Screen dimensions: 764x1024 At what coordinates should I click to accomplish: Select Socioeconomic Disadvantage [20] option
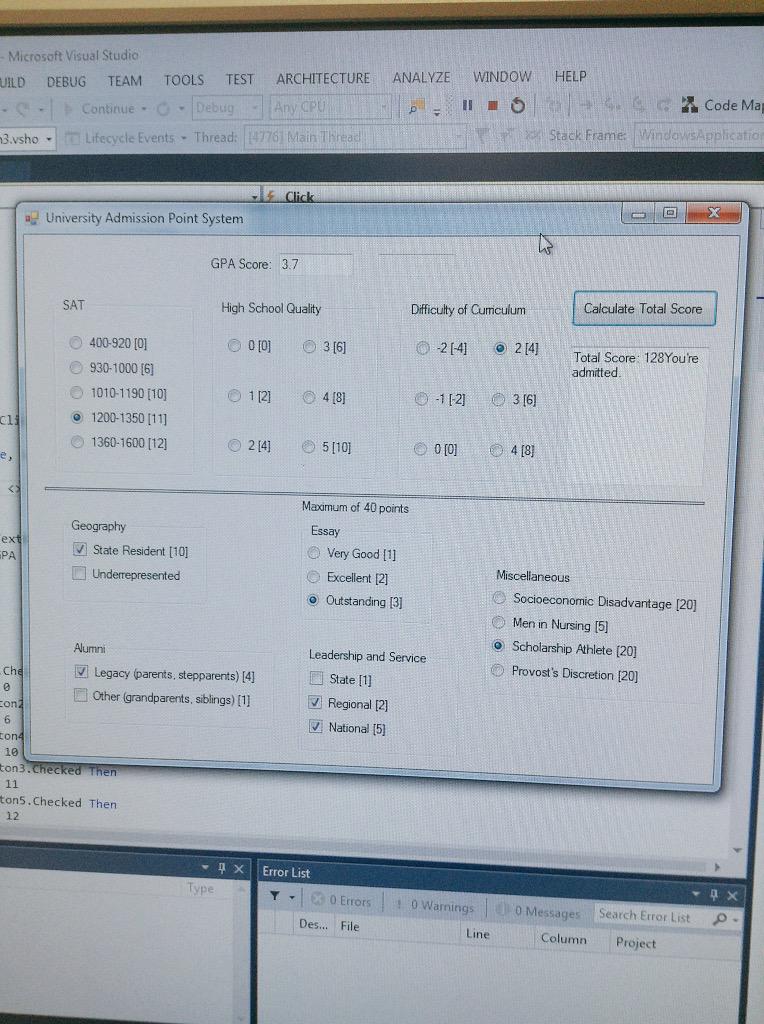pyautogui.click(x=499, y=598)
